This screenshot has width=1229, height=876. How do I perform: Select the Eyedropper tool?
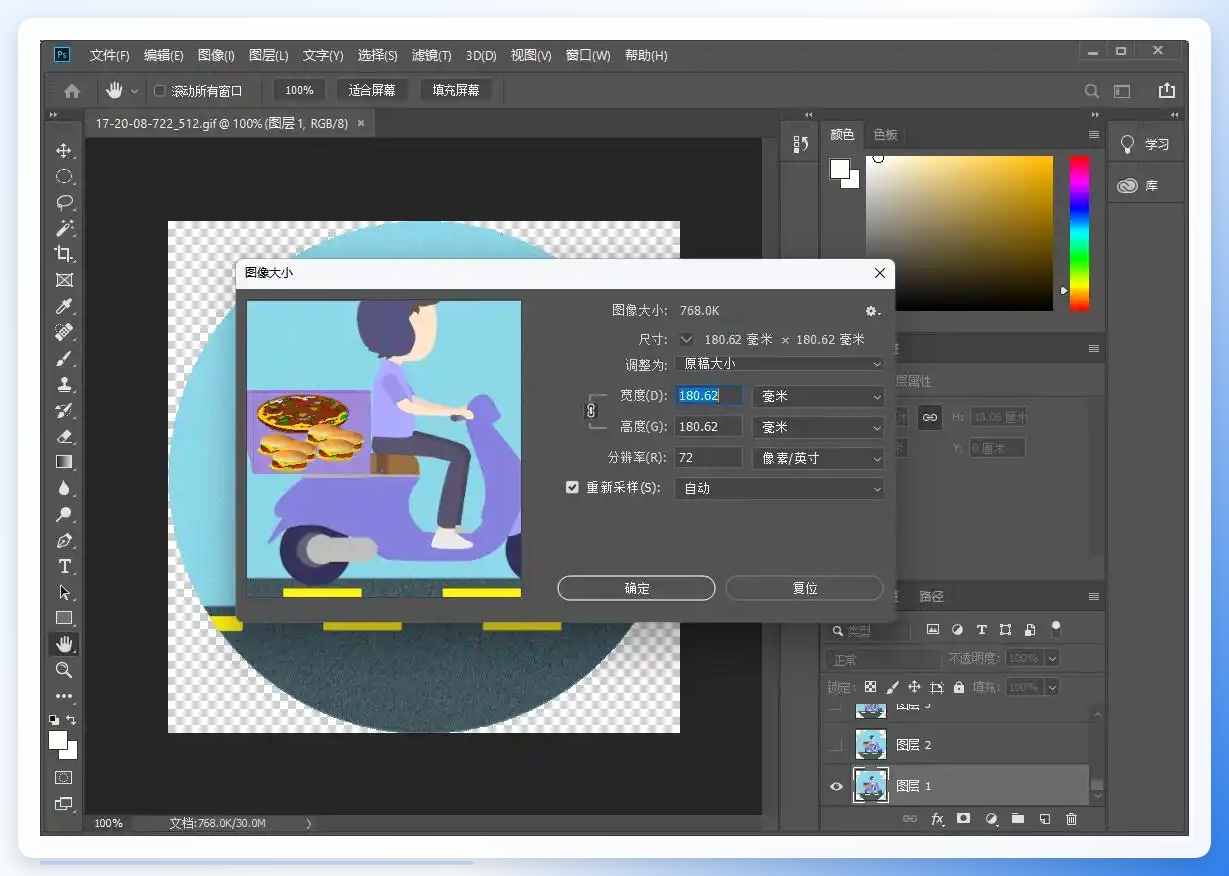tap(64, 306)
